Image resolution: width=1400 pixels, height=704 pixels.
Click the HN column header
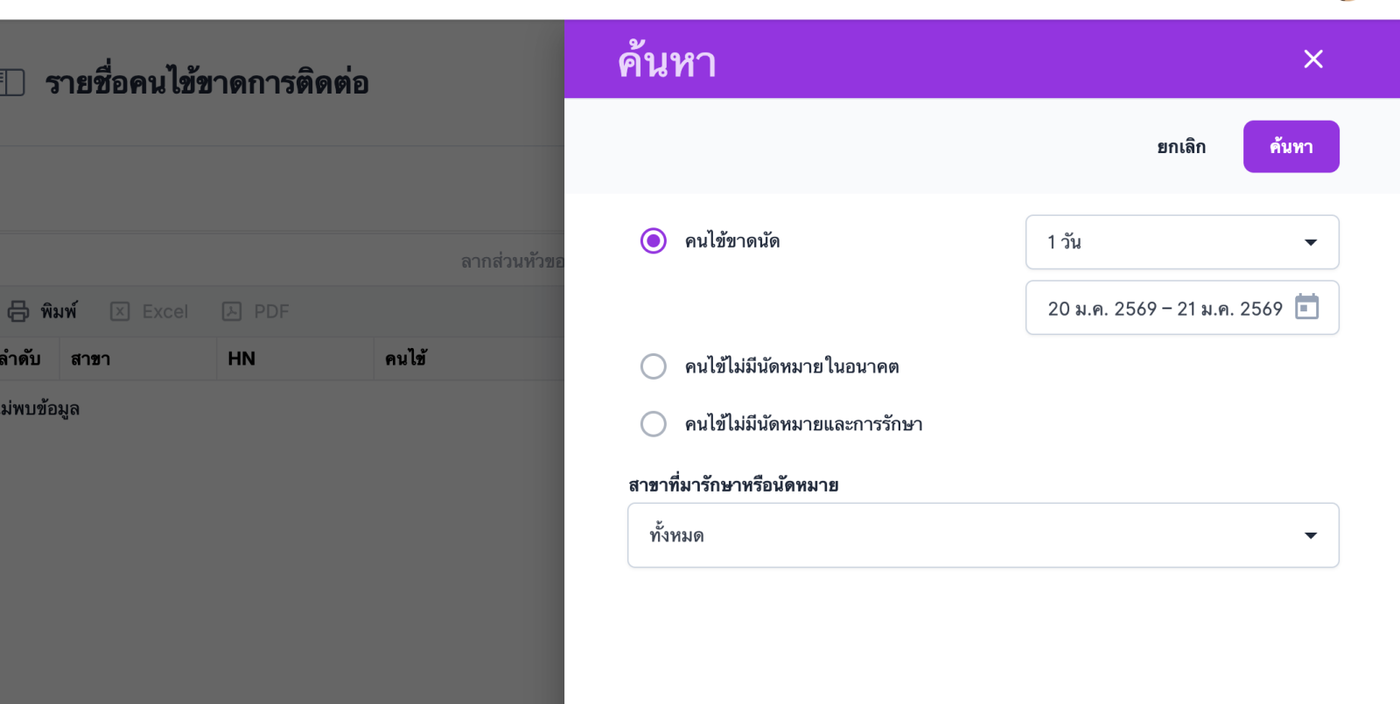[x=241, y=358]
